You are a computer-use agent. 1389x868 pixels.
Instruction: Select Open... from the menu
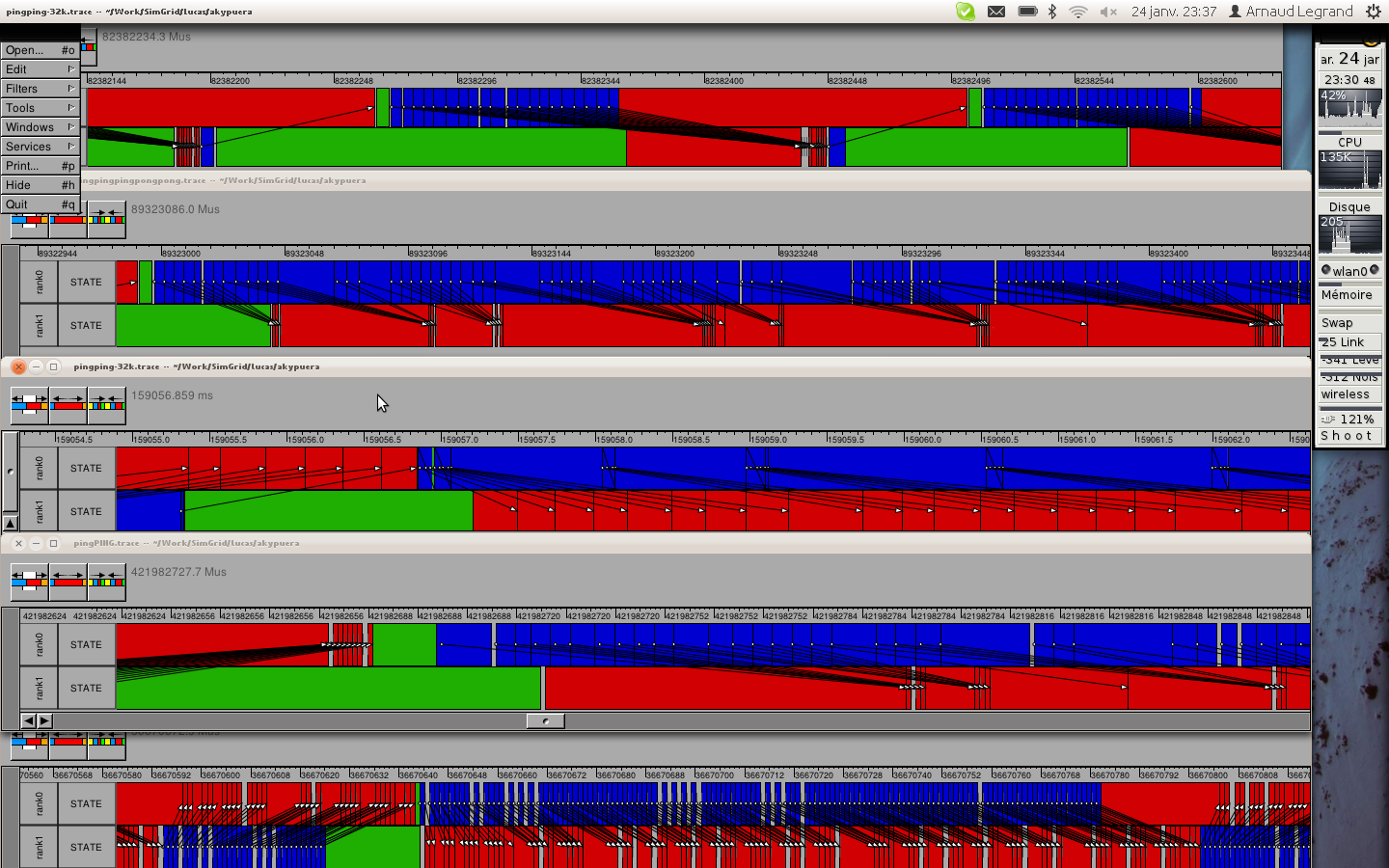[x=40, y=50]
